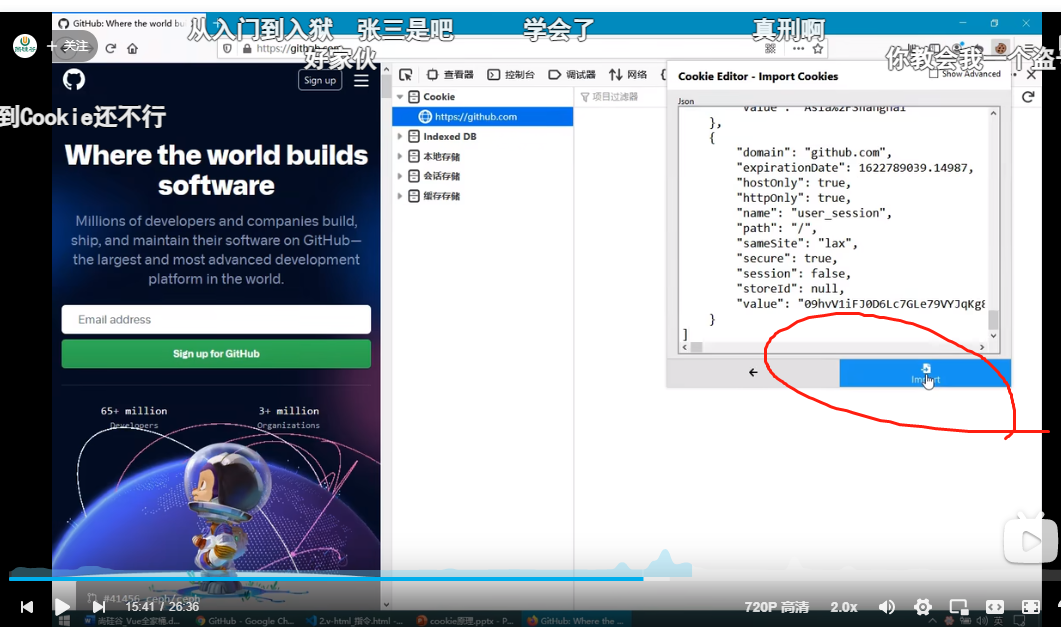Toggle wide-screen player mode icon
Image resolution: width=1061 pixels, height=627 pixels.
click(995, 607)
